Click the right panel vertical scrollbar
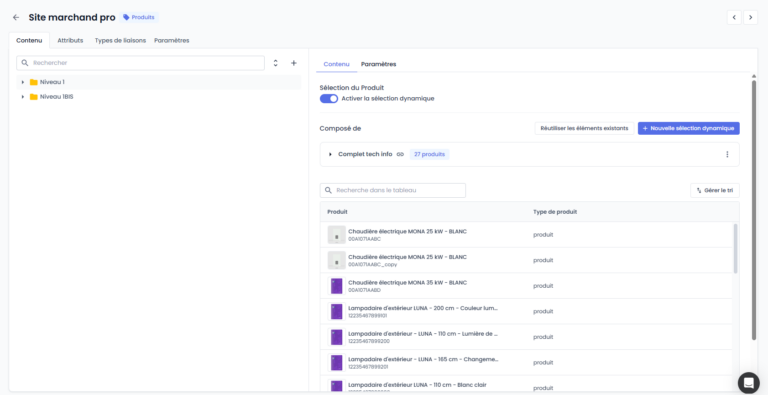Image resolution: width=768 pixels, height=395 pixels. (x=754, y=210)
